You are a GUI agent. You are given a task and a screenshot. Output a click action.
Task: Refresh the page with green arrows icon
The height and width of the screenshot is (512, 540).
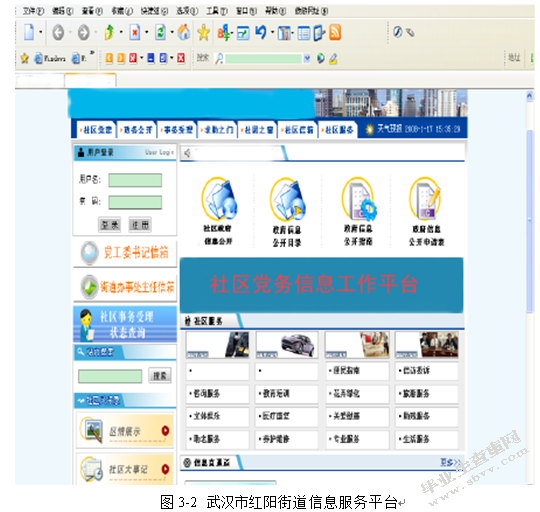pyautogui.click(x=160, y=32)
